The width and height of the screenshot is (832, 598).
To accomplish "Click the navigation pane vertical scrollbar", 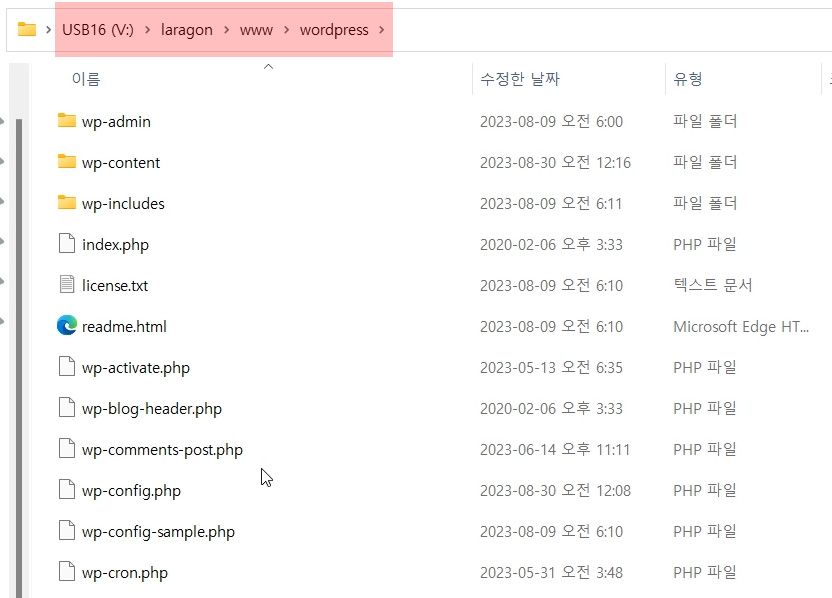I will pyautogui.click(x=19, y=358).
